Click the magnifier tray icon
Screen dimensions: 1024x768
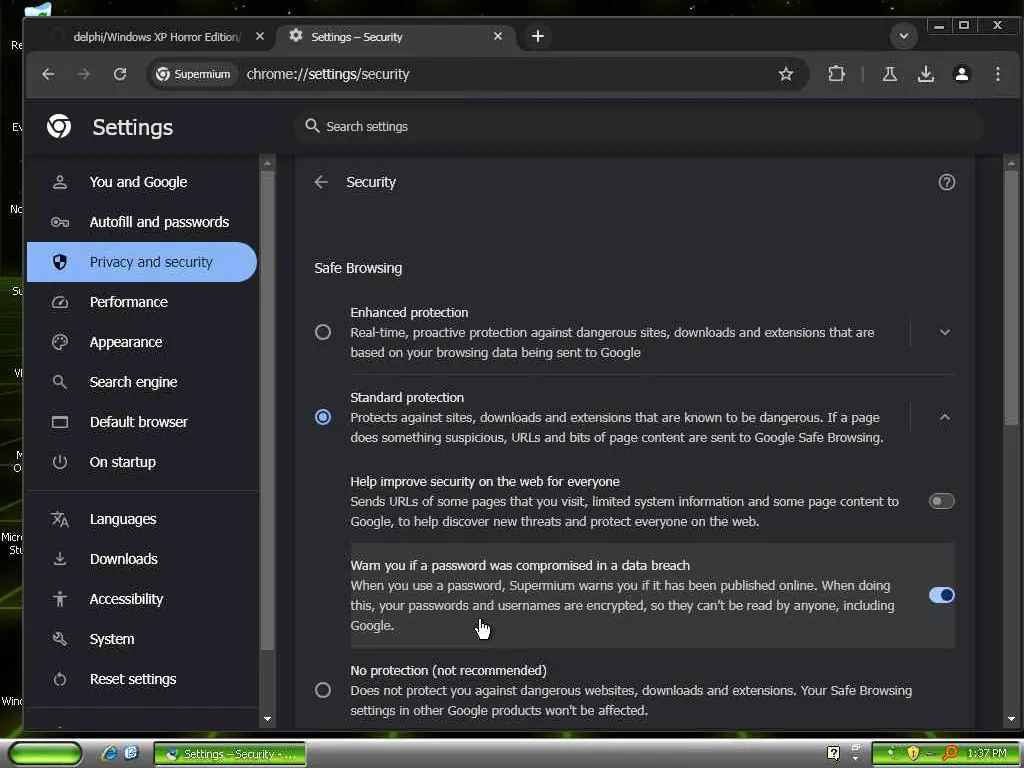(x=950, y=754)
